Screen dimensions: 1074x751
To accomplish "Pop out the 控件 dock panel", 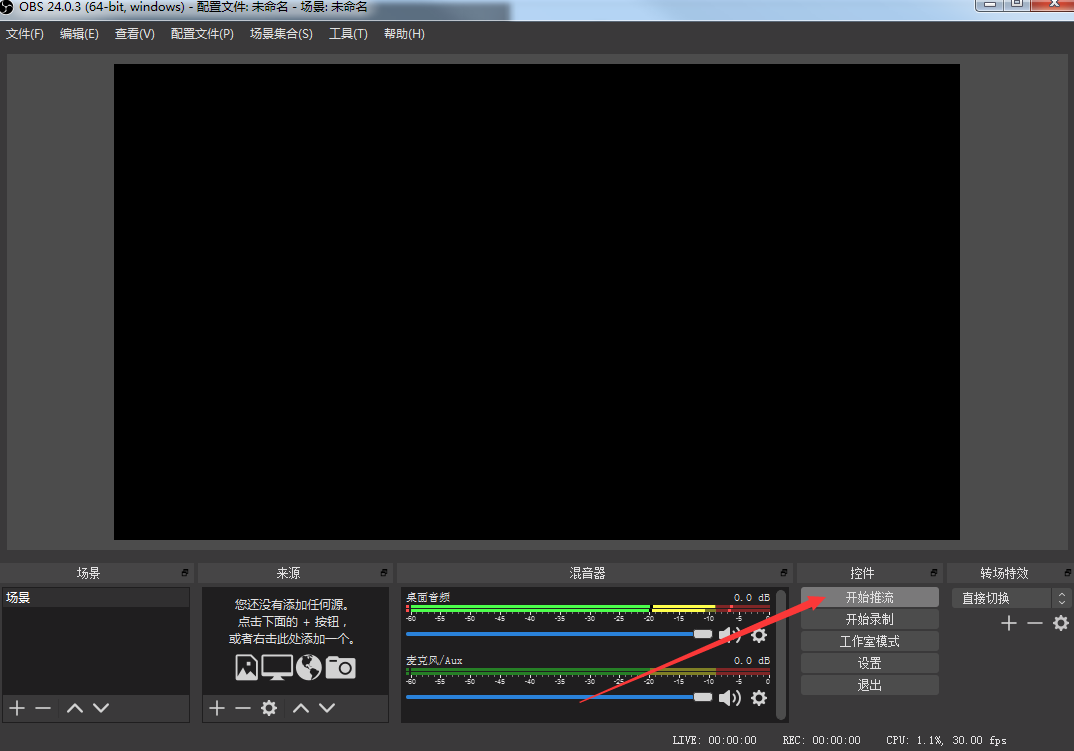I will [x=934, y=573].
